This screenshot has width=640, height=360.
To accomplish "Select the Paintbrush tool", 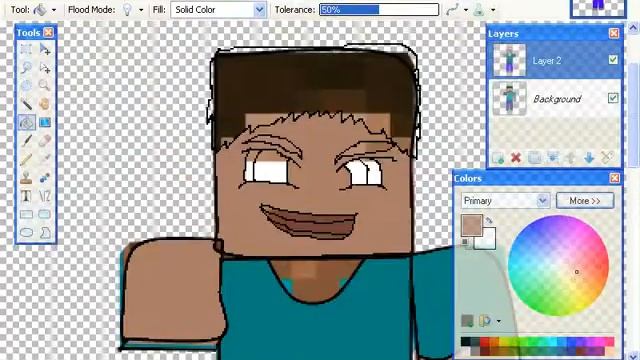I will pos(27,141).
